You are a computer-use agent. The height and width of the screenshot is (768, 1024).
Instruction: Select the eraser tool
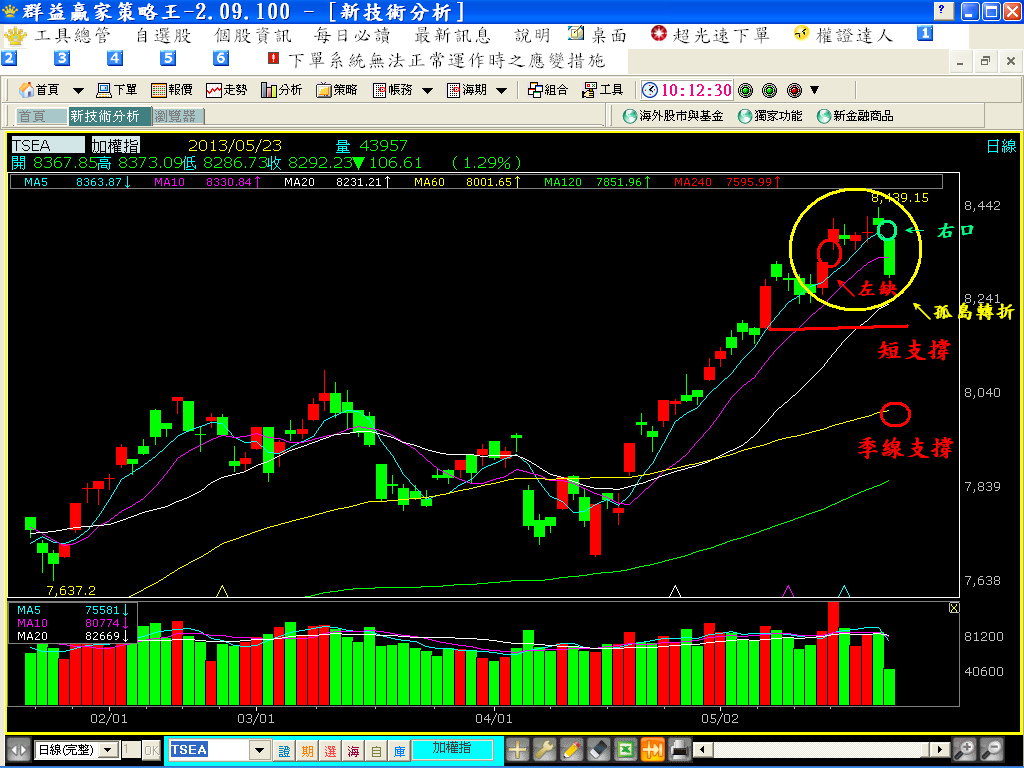coord(598,750)
